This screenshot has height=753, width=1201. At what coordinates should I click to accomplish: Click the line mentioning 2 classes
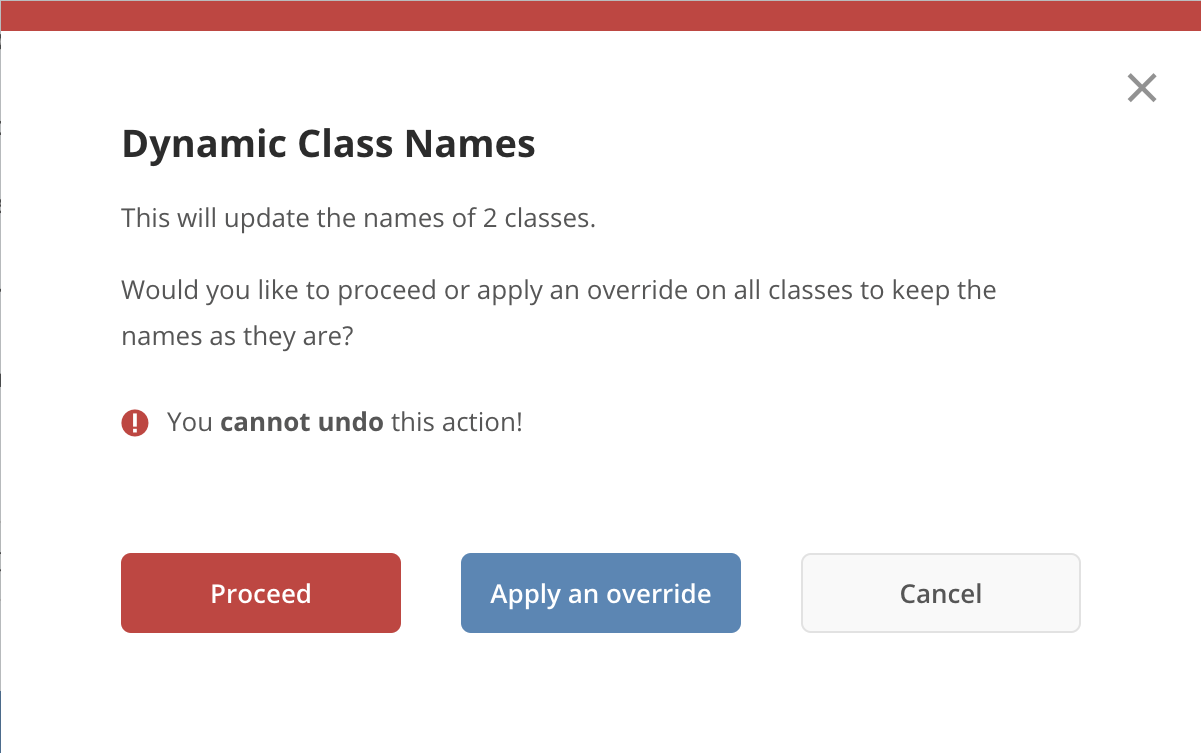click(358, 217)
